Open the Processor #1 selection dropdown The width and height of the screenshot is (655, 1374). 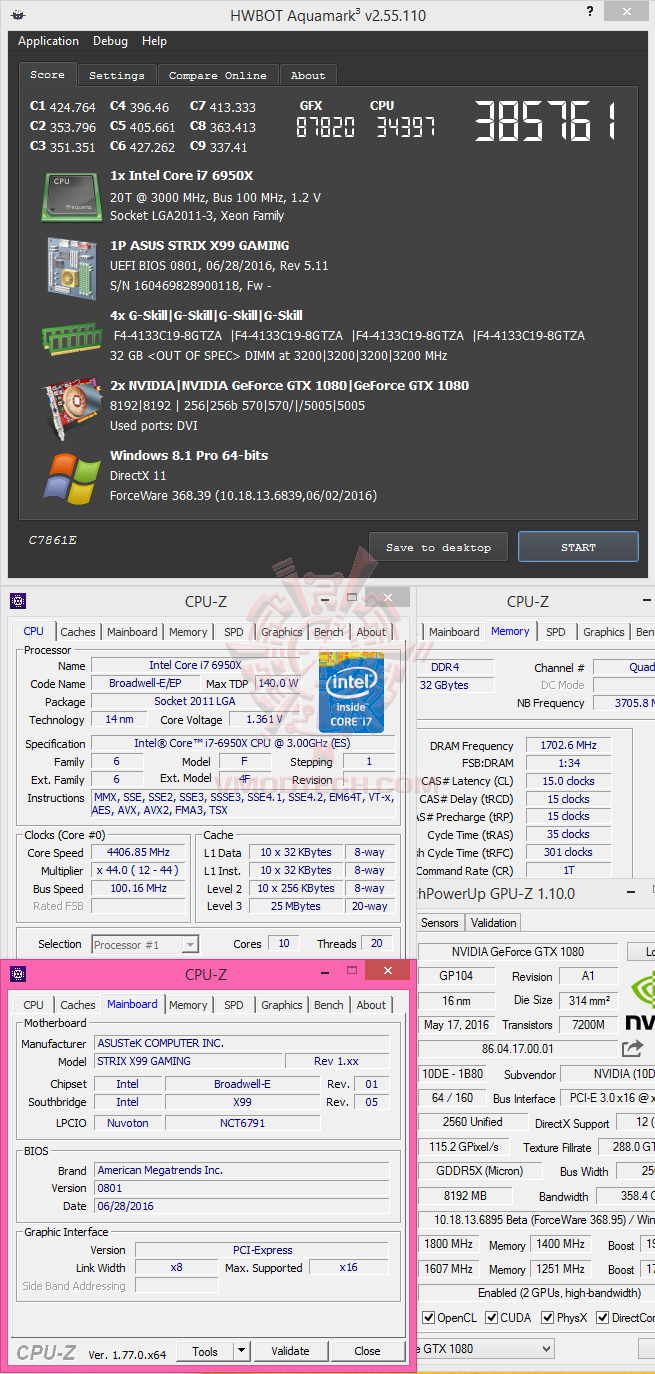tap(145, 944)
